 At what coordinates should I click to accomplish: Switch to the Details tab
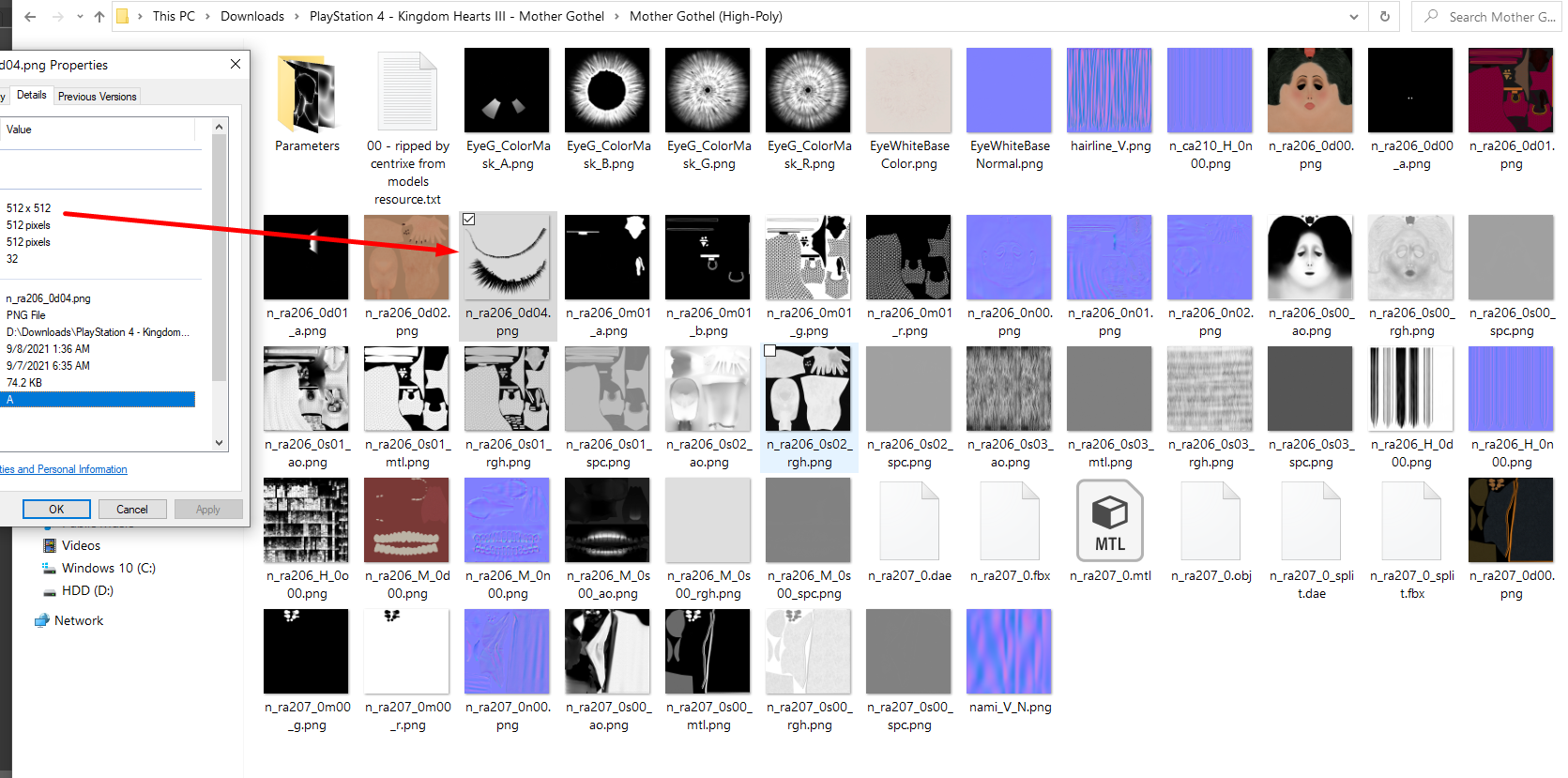pos(31,95)
